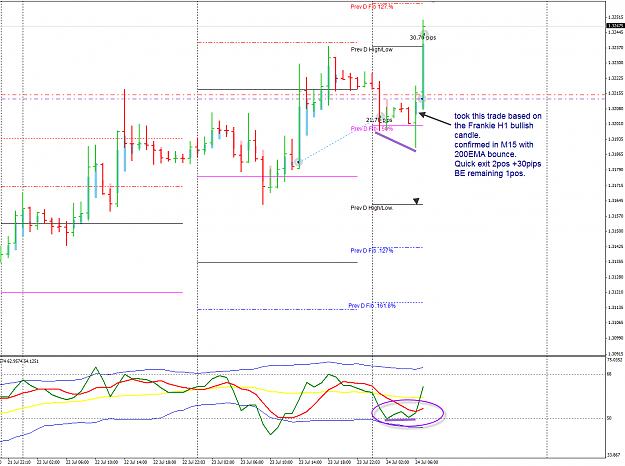
Task: Click the current price tag on the price axis
Action: pyautogui.click(x=614, y=26)
